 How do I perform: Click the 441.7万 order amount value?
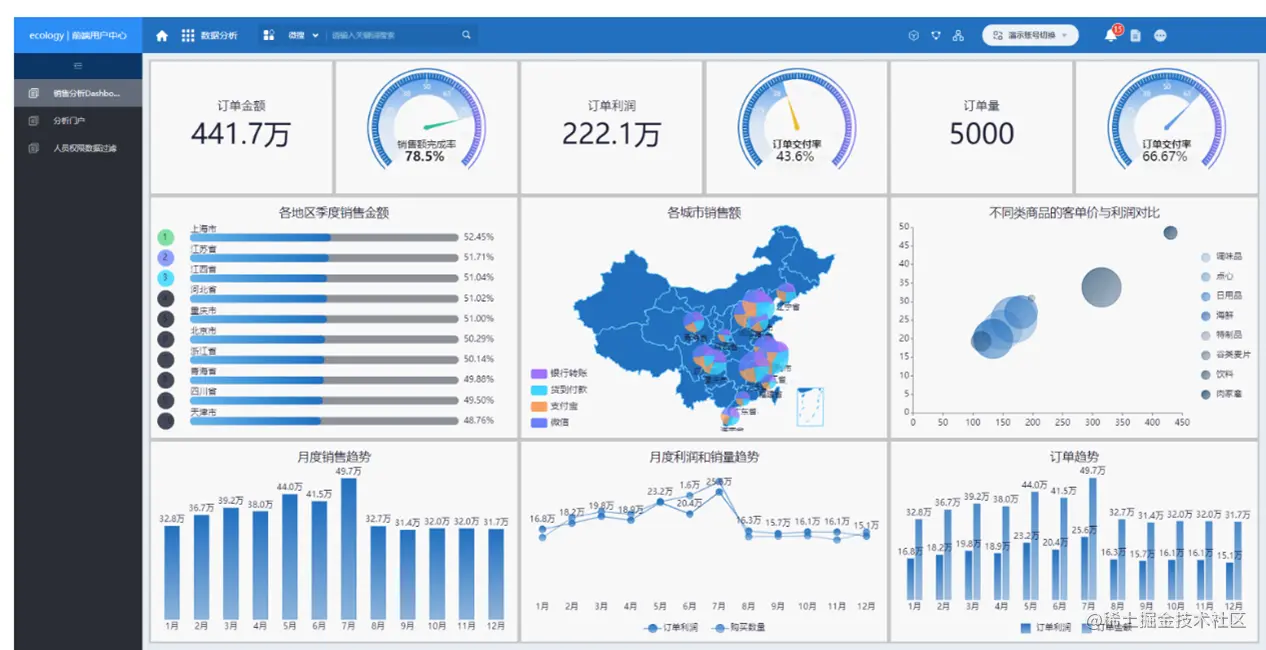click(x=241, y=134)
